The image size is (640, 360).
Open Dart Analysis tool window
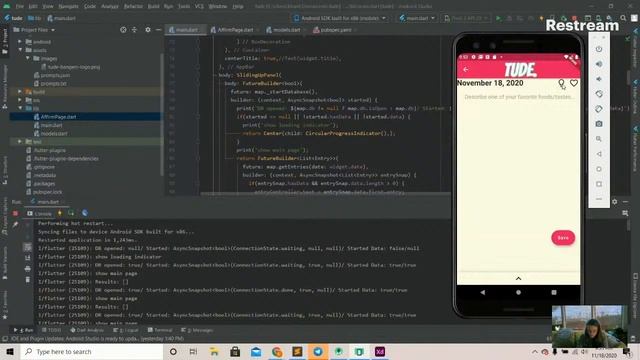[87, 330]
